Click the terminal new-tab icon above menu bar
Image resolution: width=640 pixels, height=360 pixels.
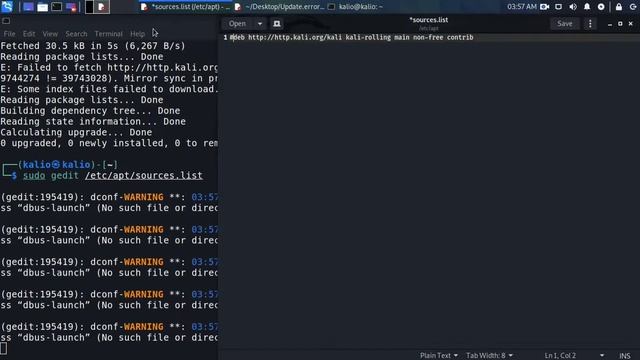click(x=6, y=21)
